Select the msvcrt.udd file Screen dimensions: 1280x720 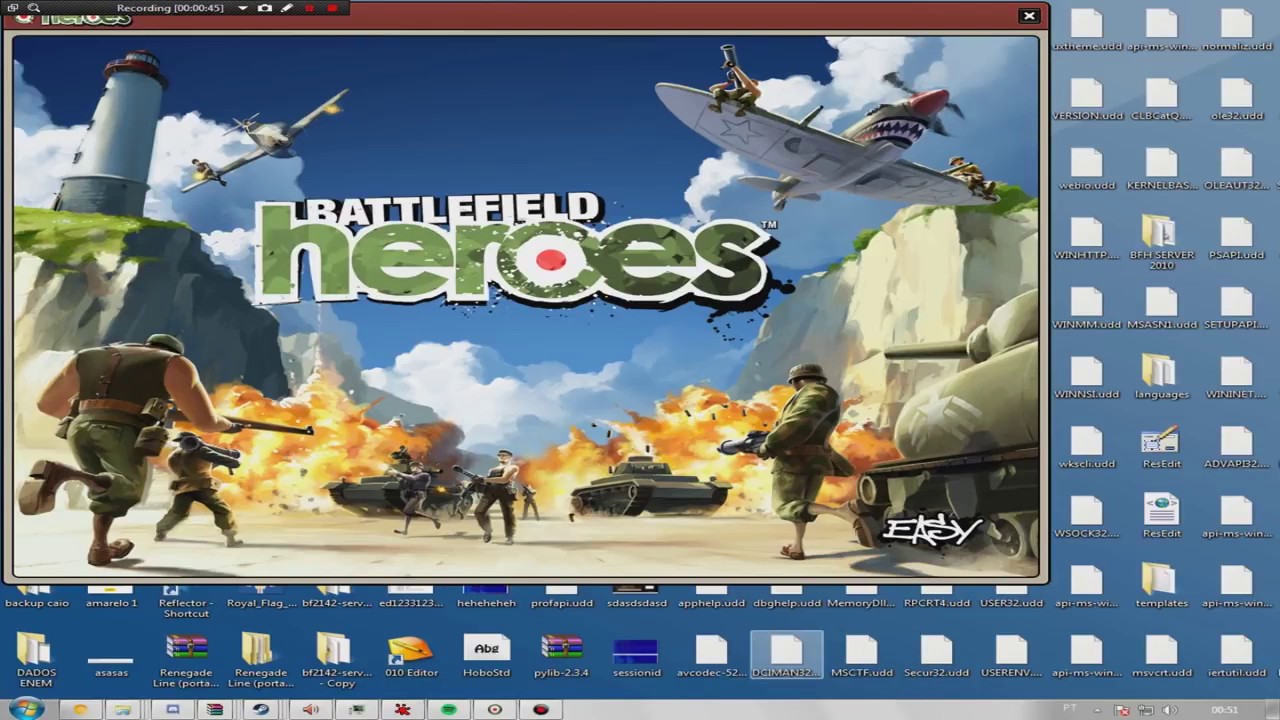[x=1161, y=657]
